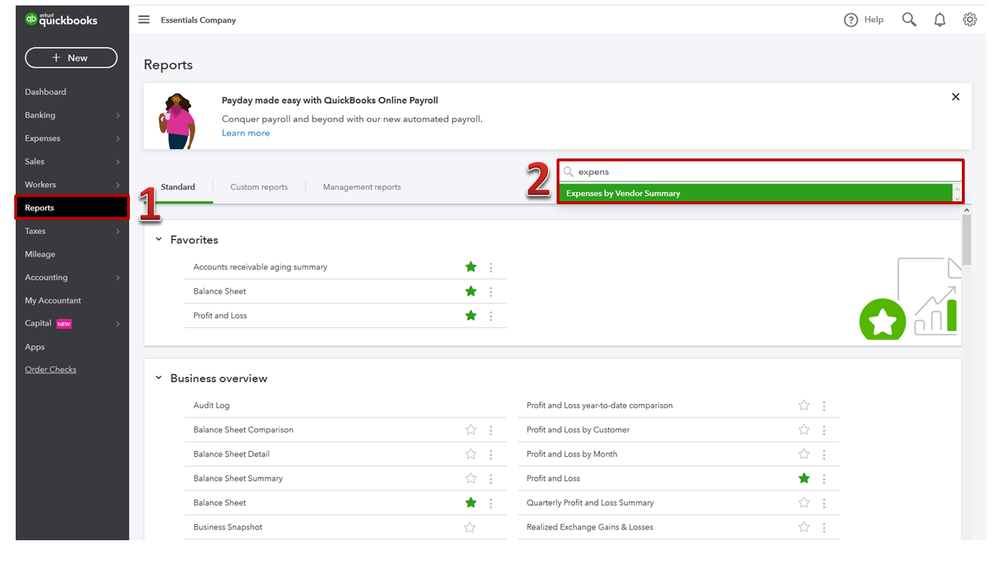
Task: Click the QuickBooks logo
Action: 61,20
